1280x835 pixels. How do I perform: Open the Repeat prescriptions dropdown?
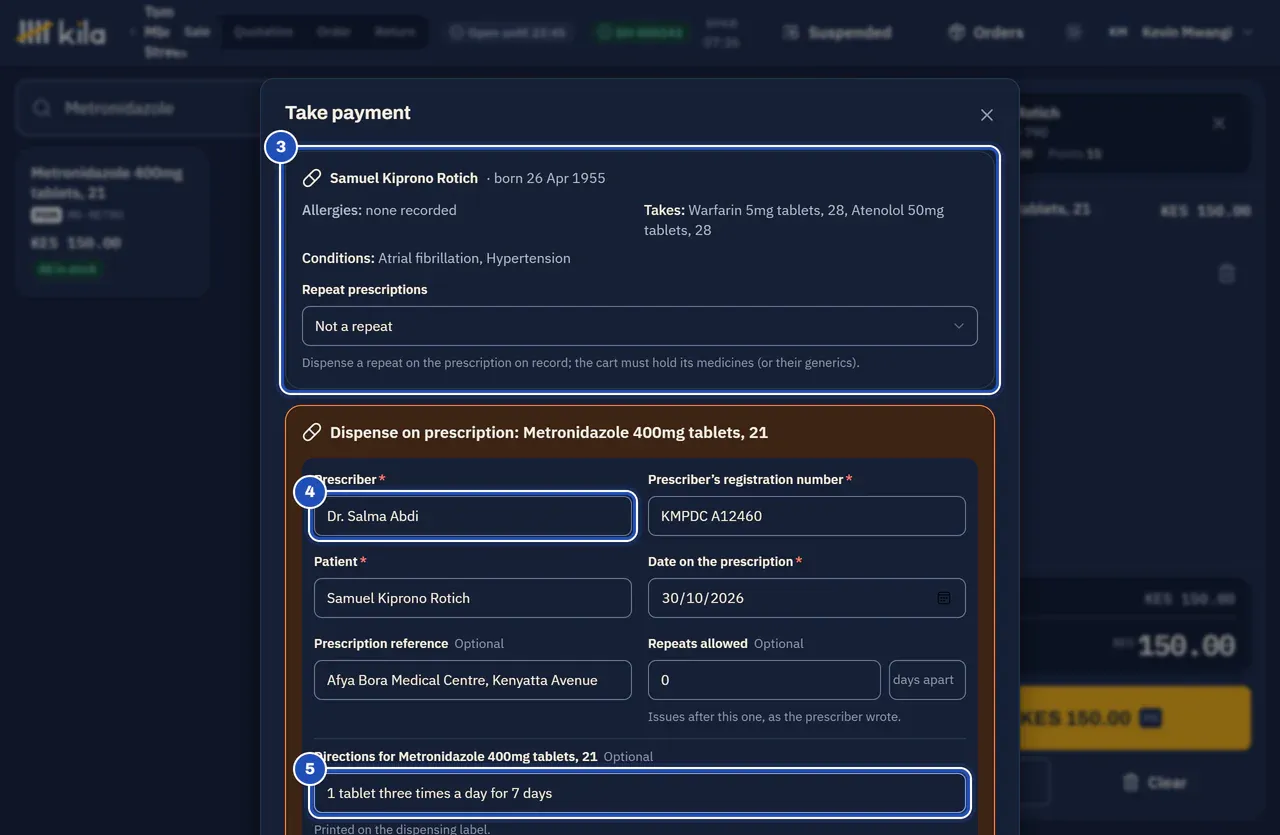pyautogui.click(x=640, y=326)
